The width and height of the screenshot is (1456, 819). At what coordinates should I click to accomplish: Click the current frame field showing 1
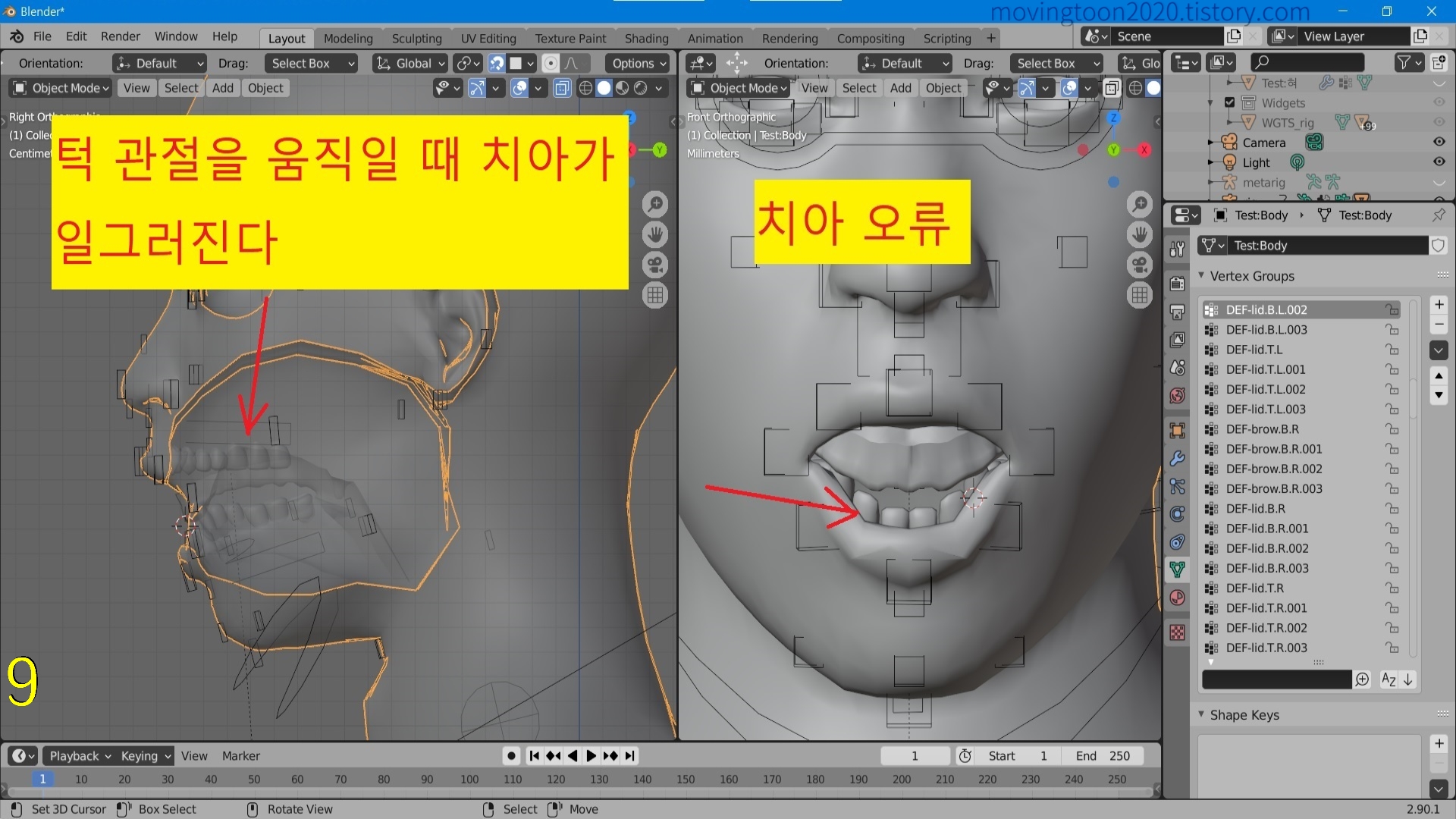(x=915, y=756)
